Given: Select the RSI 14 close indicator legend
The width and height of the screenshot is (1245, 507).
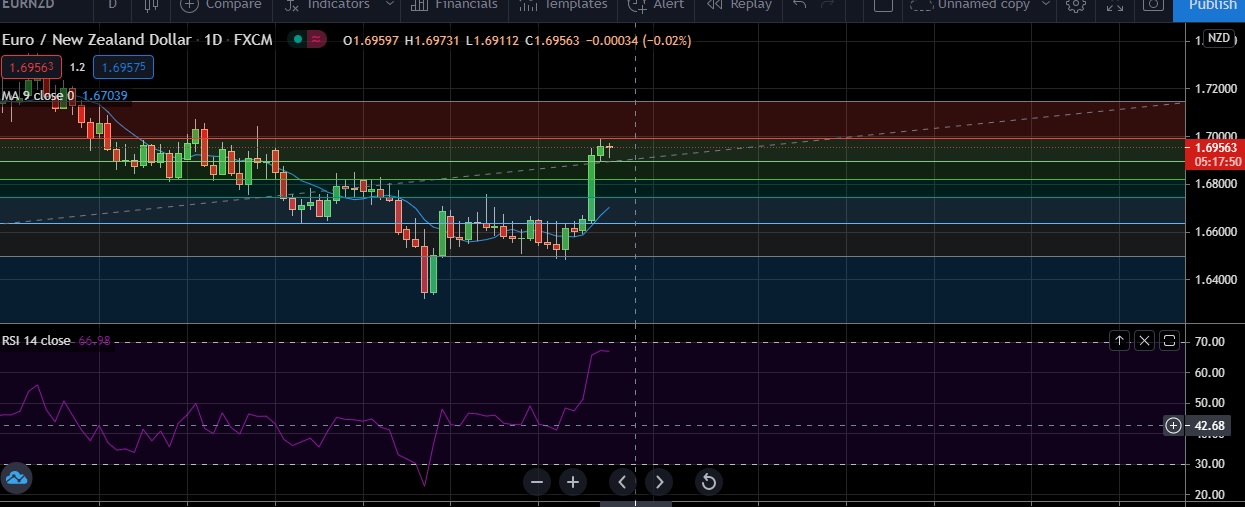Looking at the screenshot, I should 36,341.
